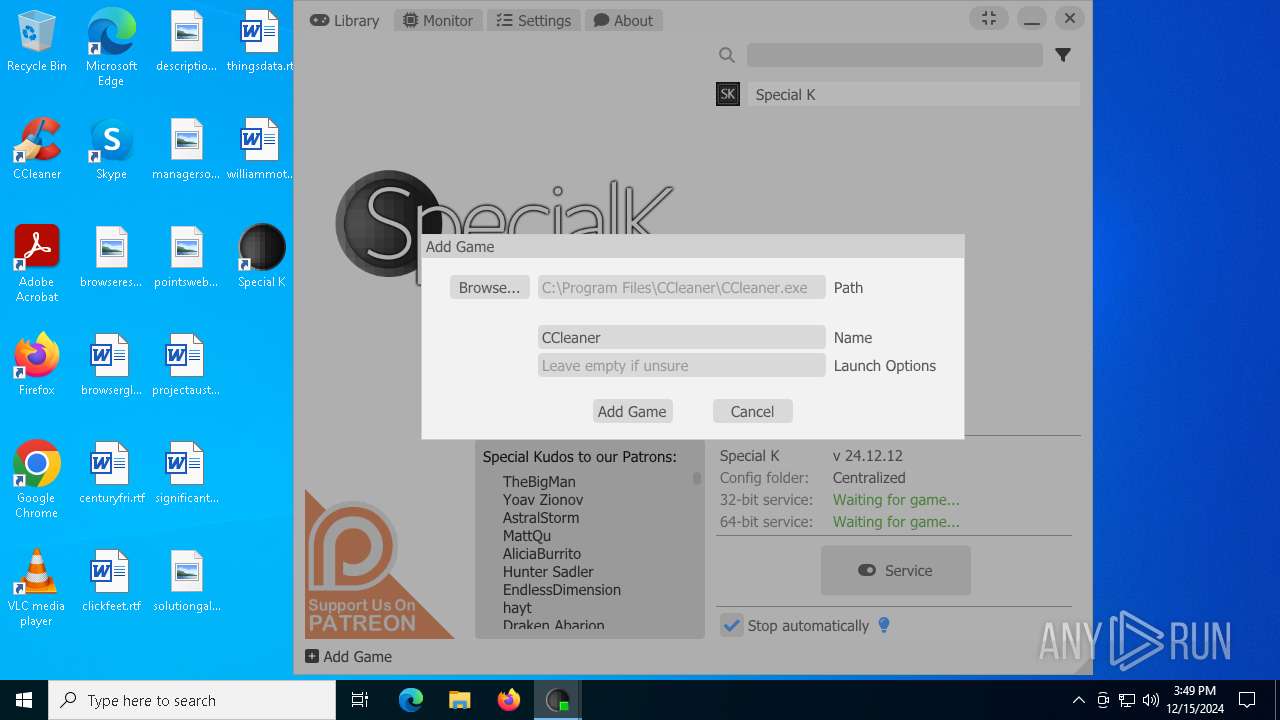Focus the game search field
Image resolution: width=1280 pixels, height=720 pixels.
coord(895,55)
